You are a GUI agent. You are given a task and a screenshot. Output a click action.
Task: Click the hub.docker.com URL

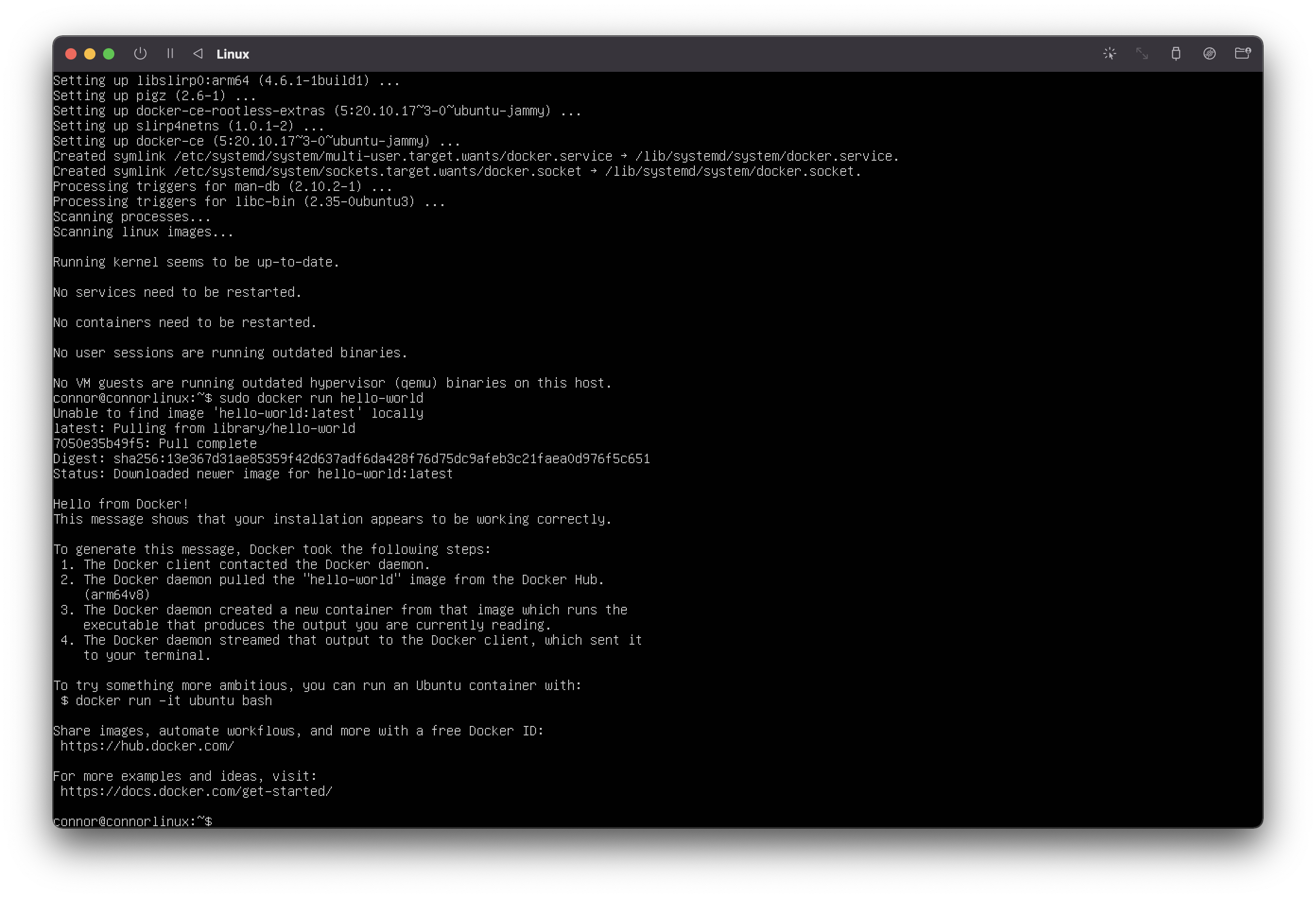147,746
